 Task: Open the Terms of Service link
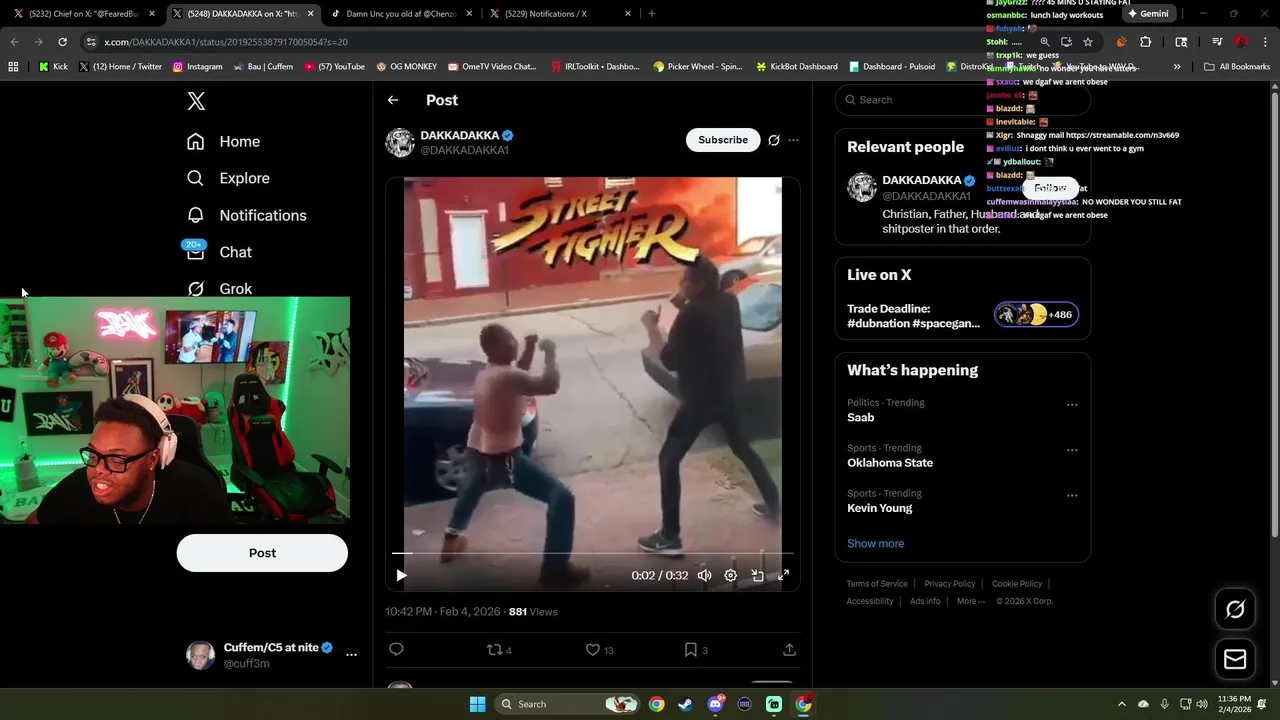point(877,584)
